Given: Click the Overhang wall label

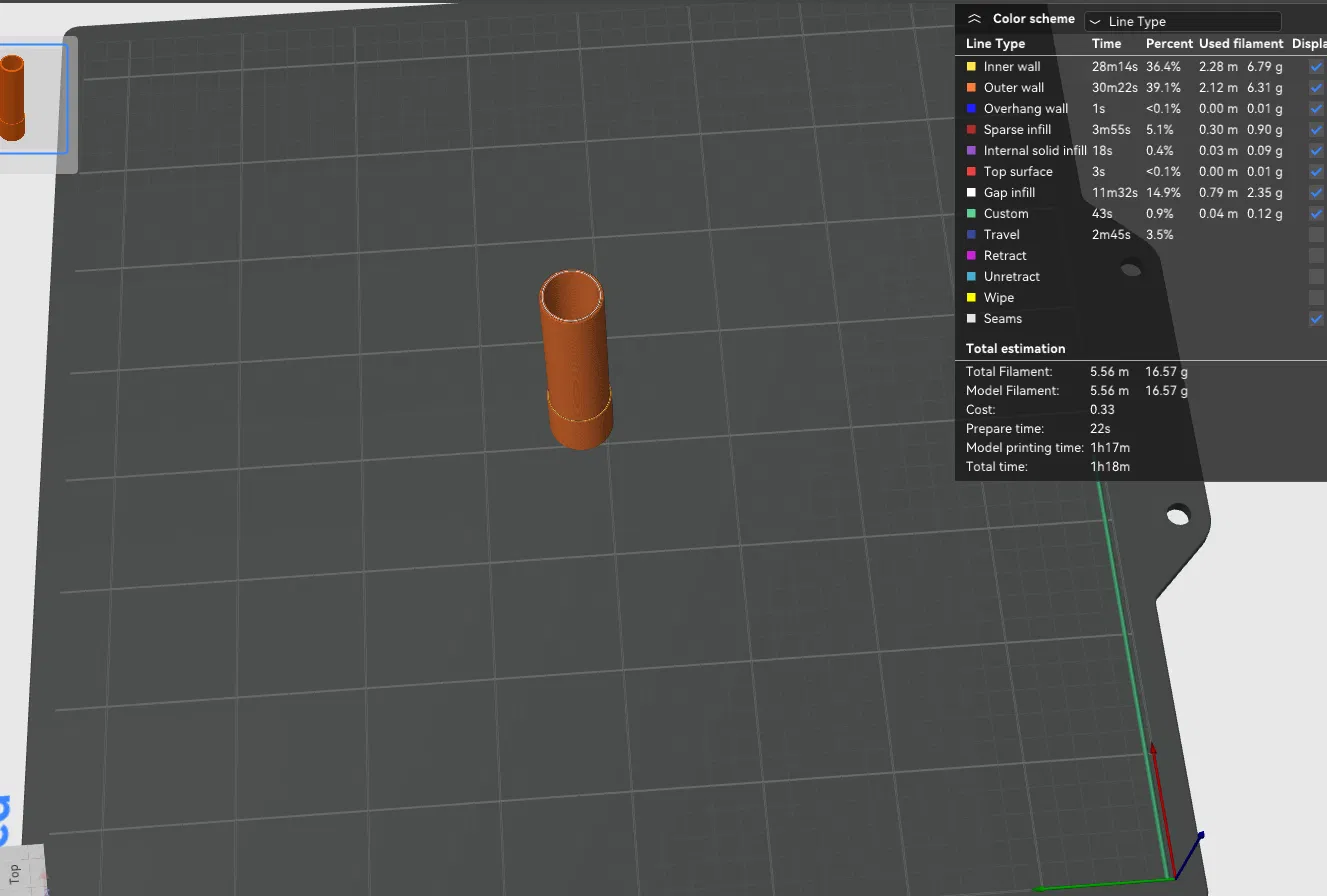Looking at the screenshot, I should tap(1026, 109).
